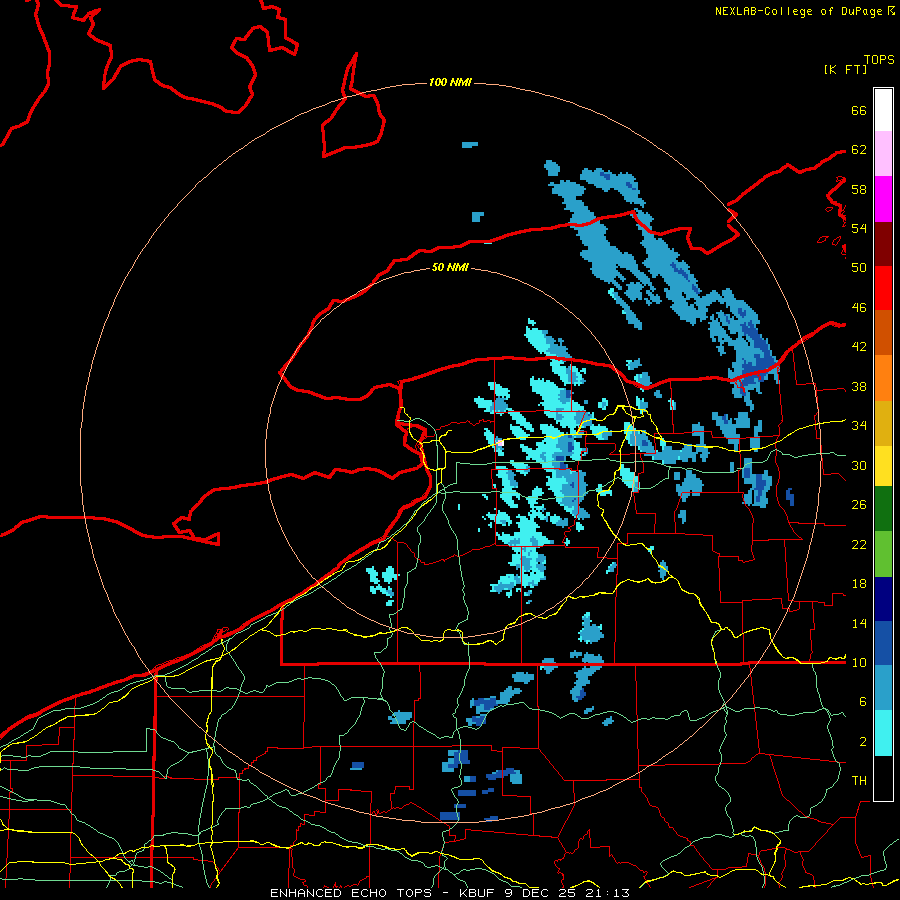This screenshot has width=900, height=900.
Task: Click the legend value '58'
Action: tap(859, 189)
